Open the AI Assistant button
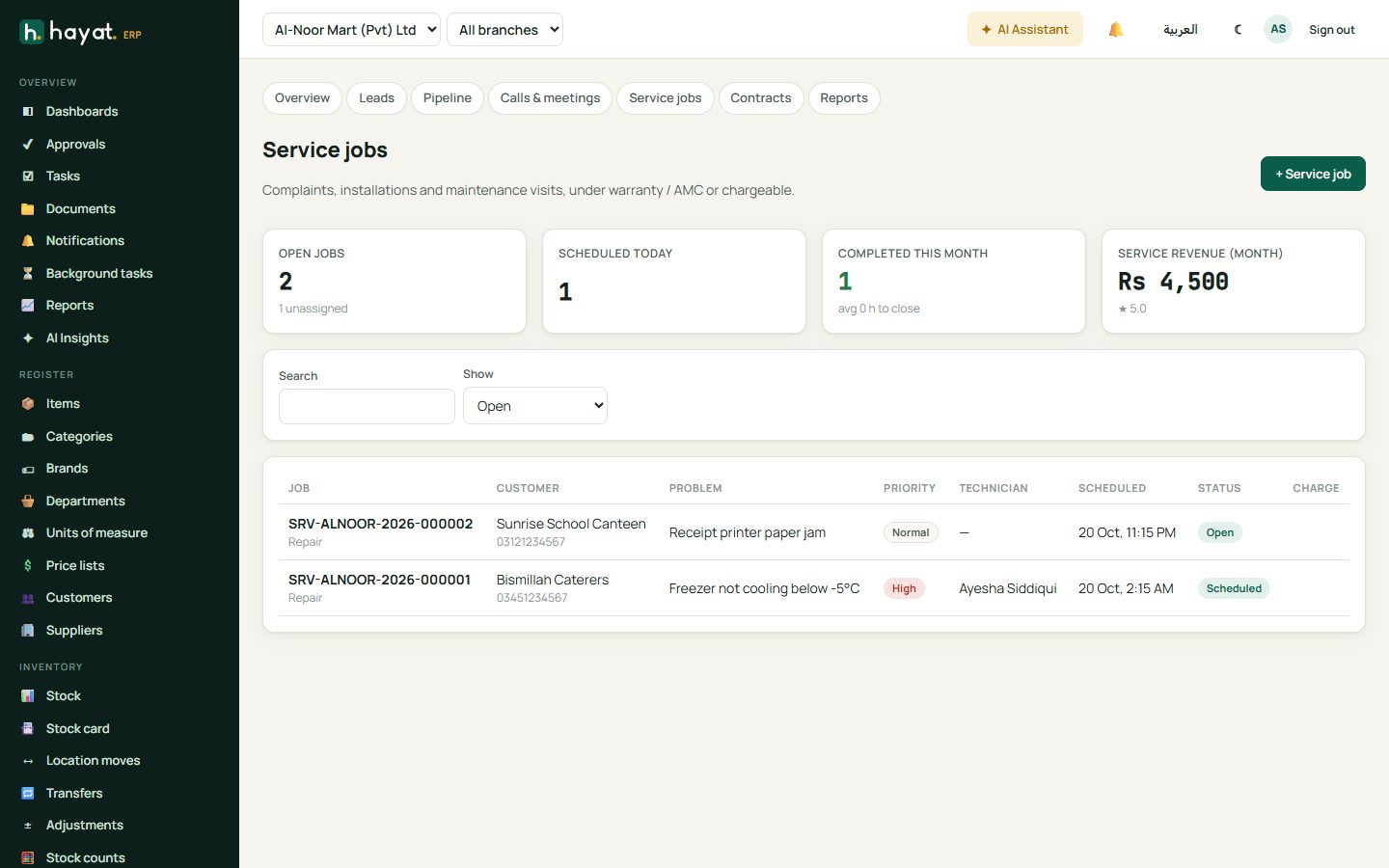 1024,30
